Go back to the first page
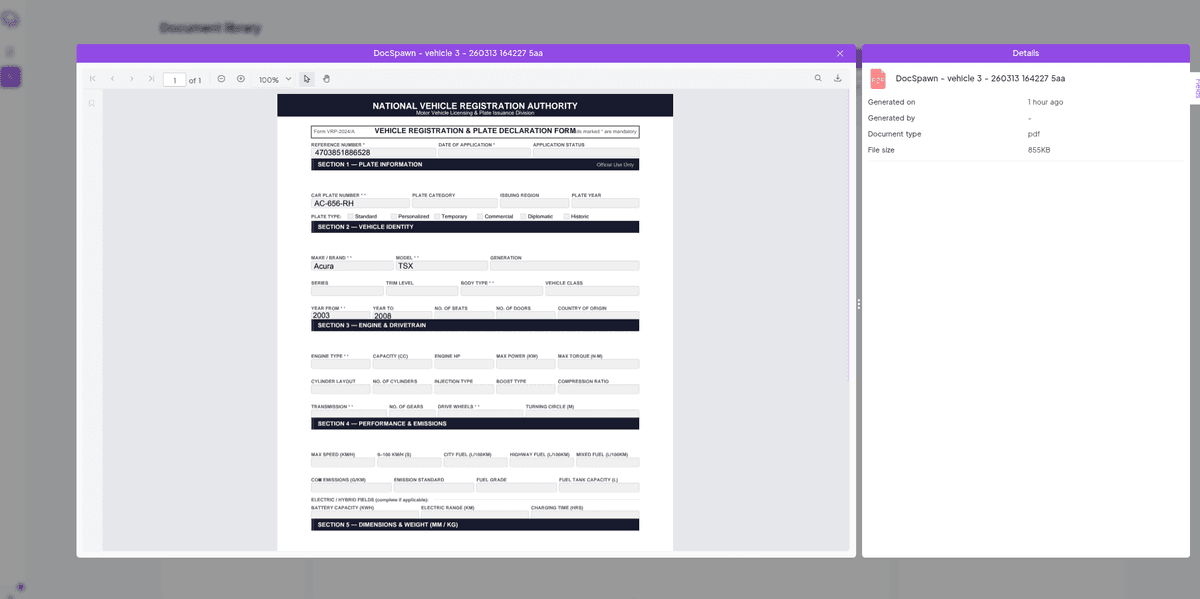Screen dimensions: 1200x599 pos(92,78)
